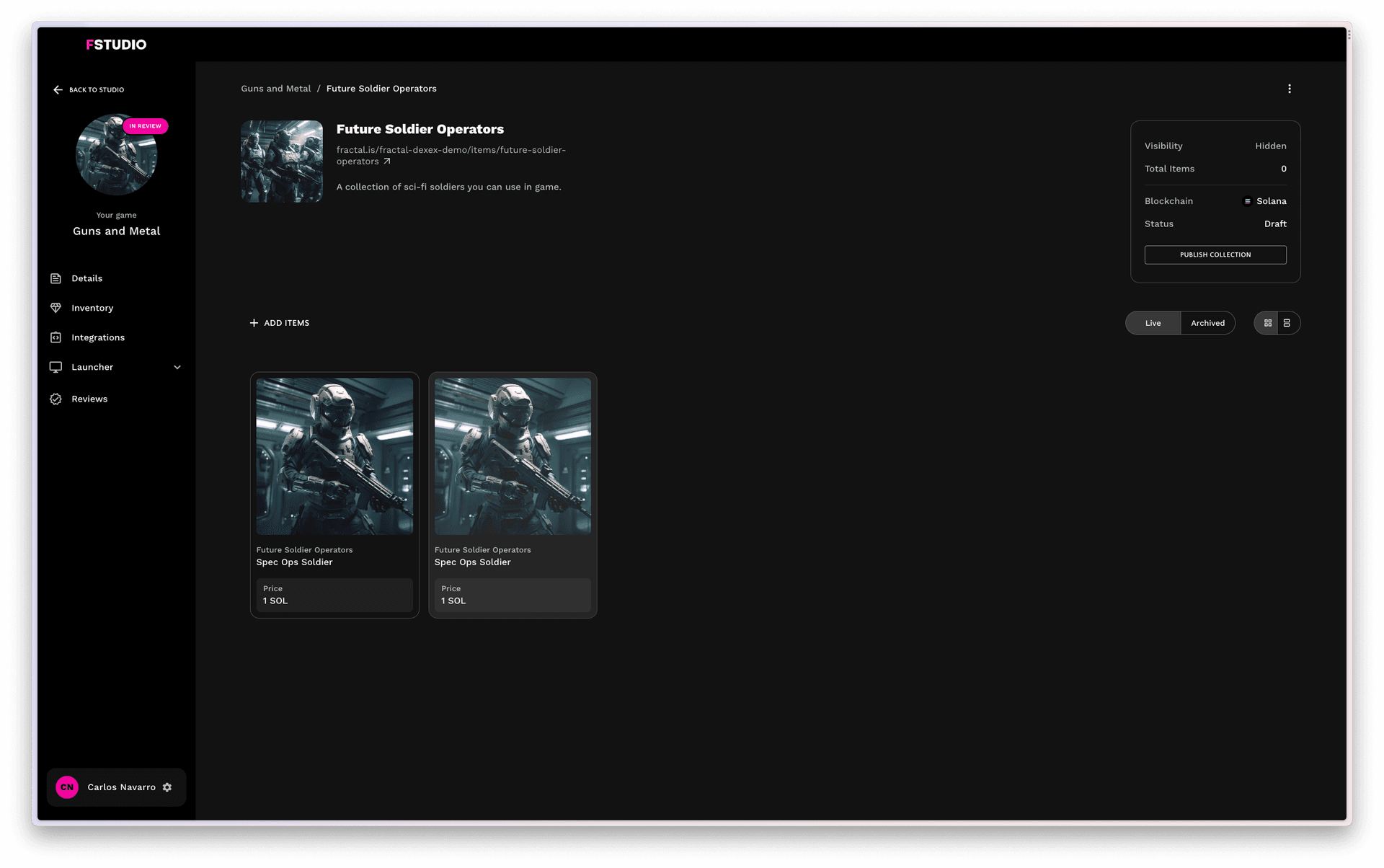Click the Guns and Metal game avatar

pos(117,154)
